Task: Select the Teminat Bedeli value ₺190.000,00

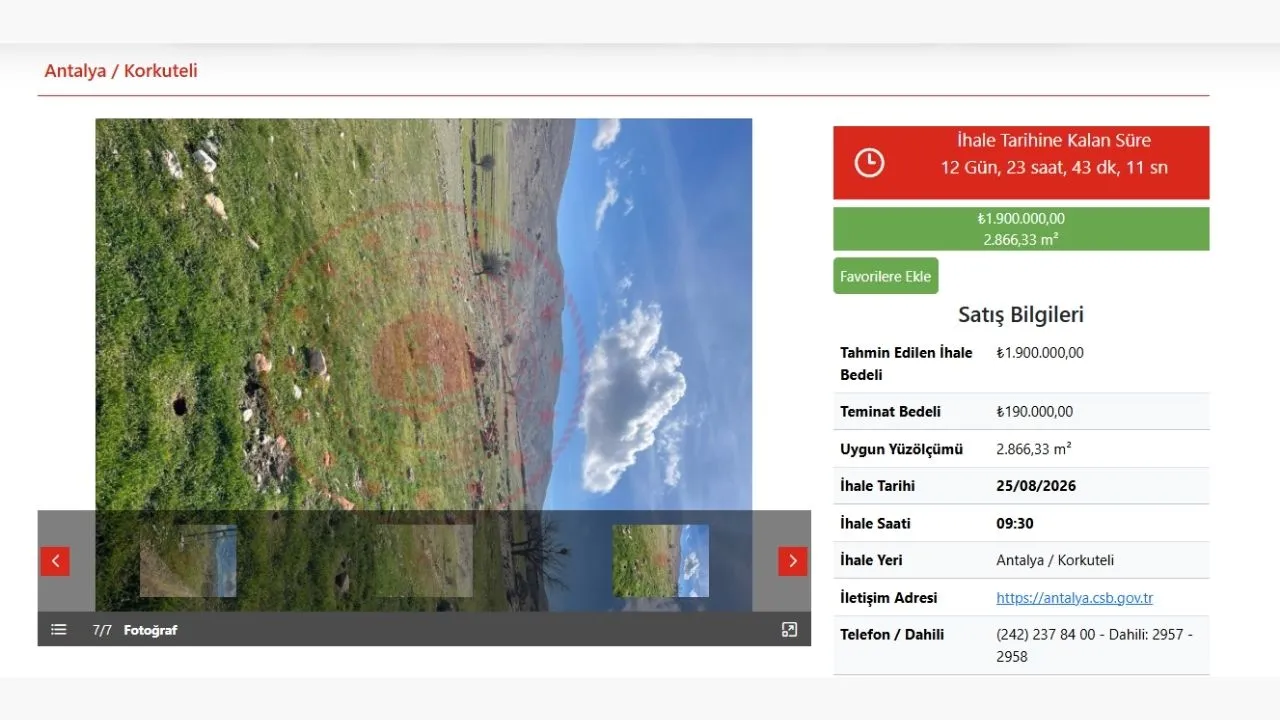Action: point(1035,412)
